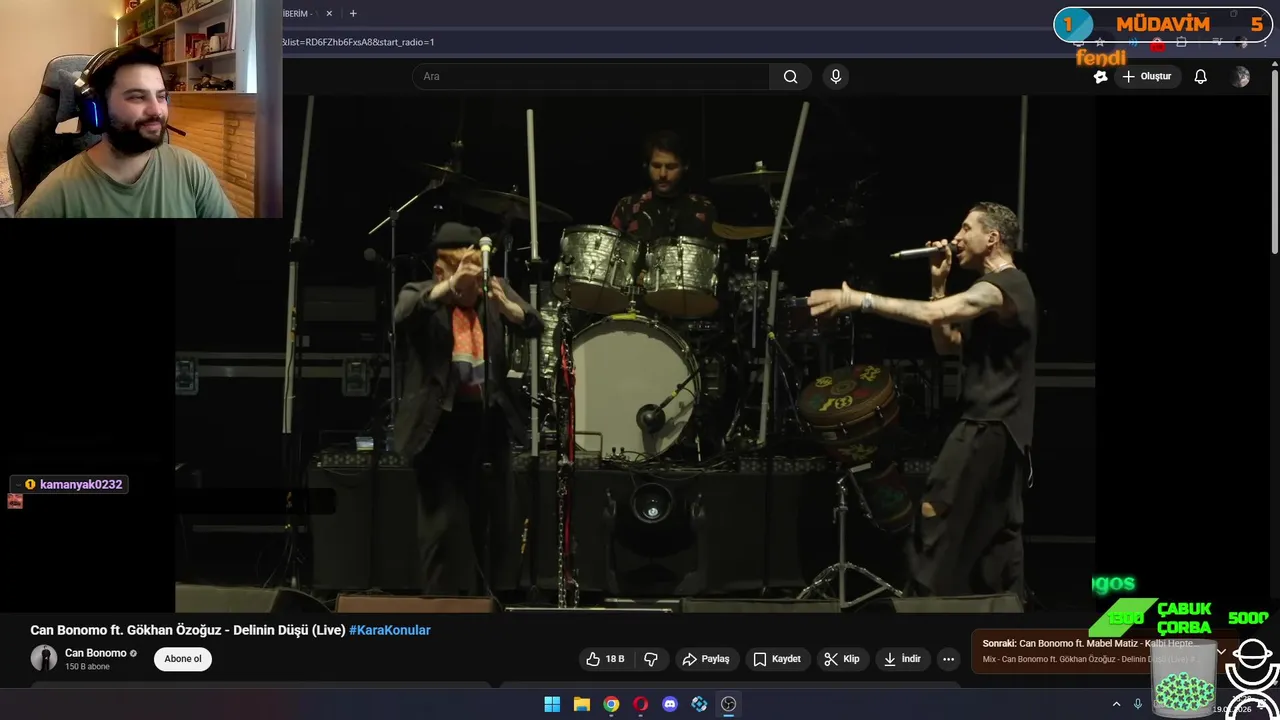1280x720 pixels.
Task: Click the sparkle icon beside Oluştur
Action: coord(1100,77)
